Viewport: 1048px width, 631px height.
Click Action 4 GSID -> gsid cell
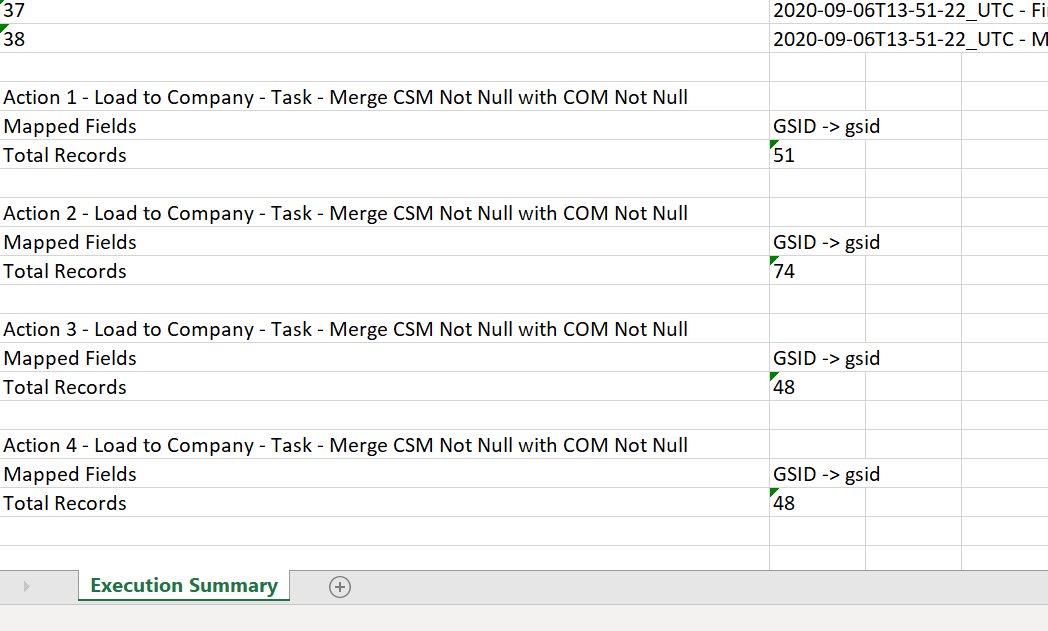[826, 474]
